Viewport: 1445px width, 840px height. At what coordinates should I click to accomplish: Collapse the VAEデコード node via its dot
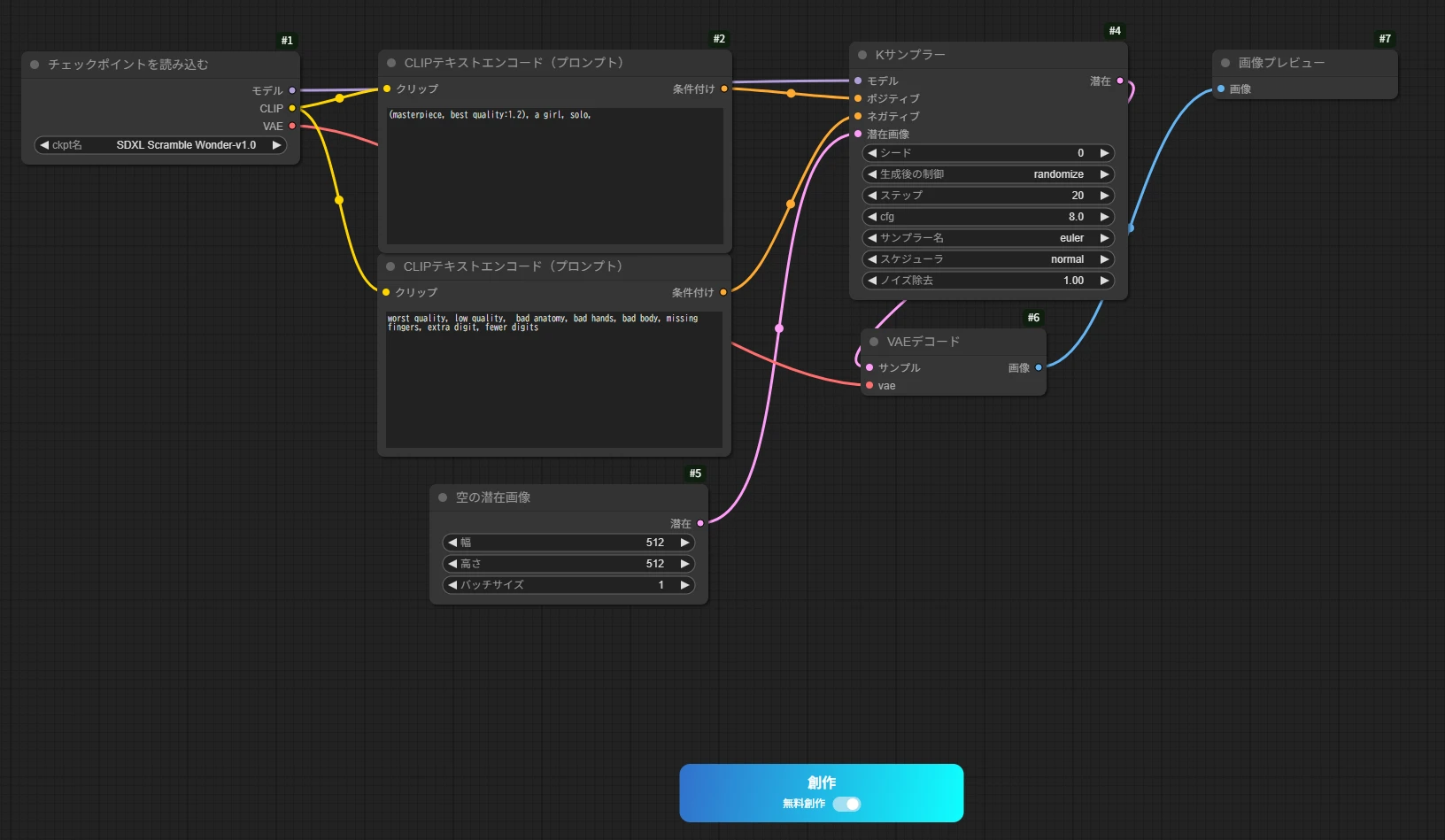click(874, 342)
